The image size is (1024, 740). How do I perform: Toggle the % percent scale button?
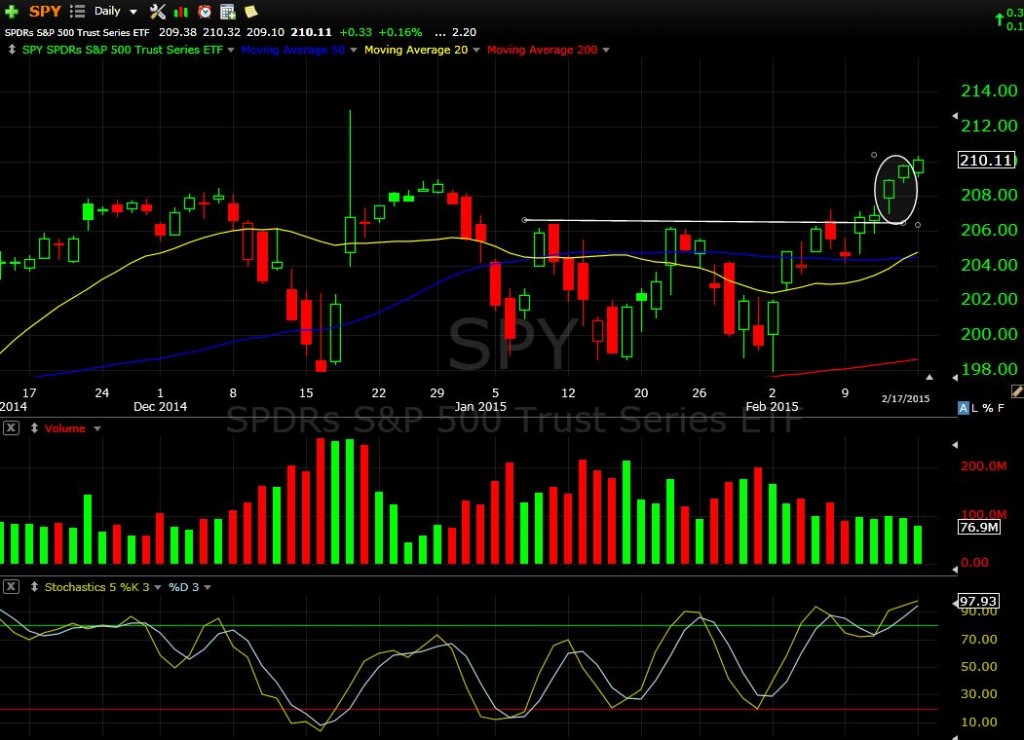[987, 408]
